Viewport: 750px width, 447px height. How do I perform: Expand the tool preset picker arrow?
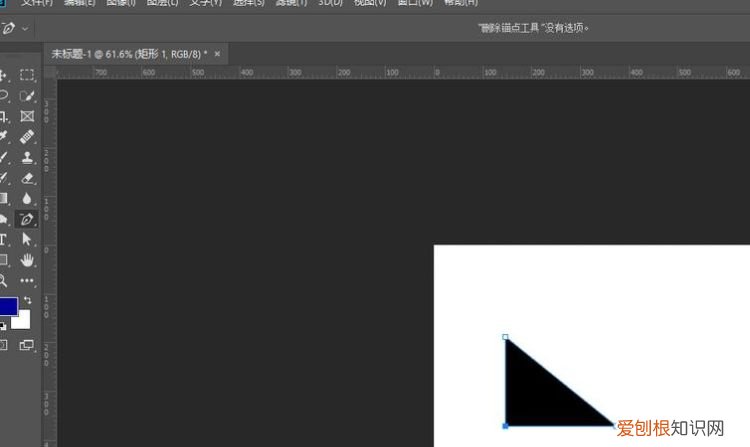[x=25, y=29]
